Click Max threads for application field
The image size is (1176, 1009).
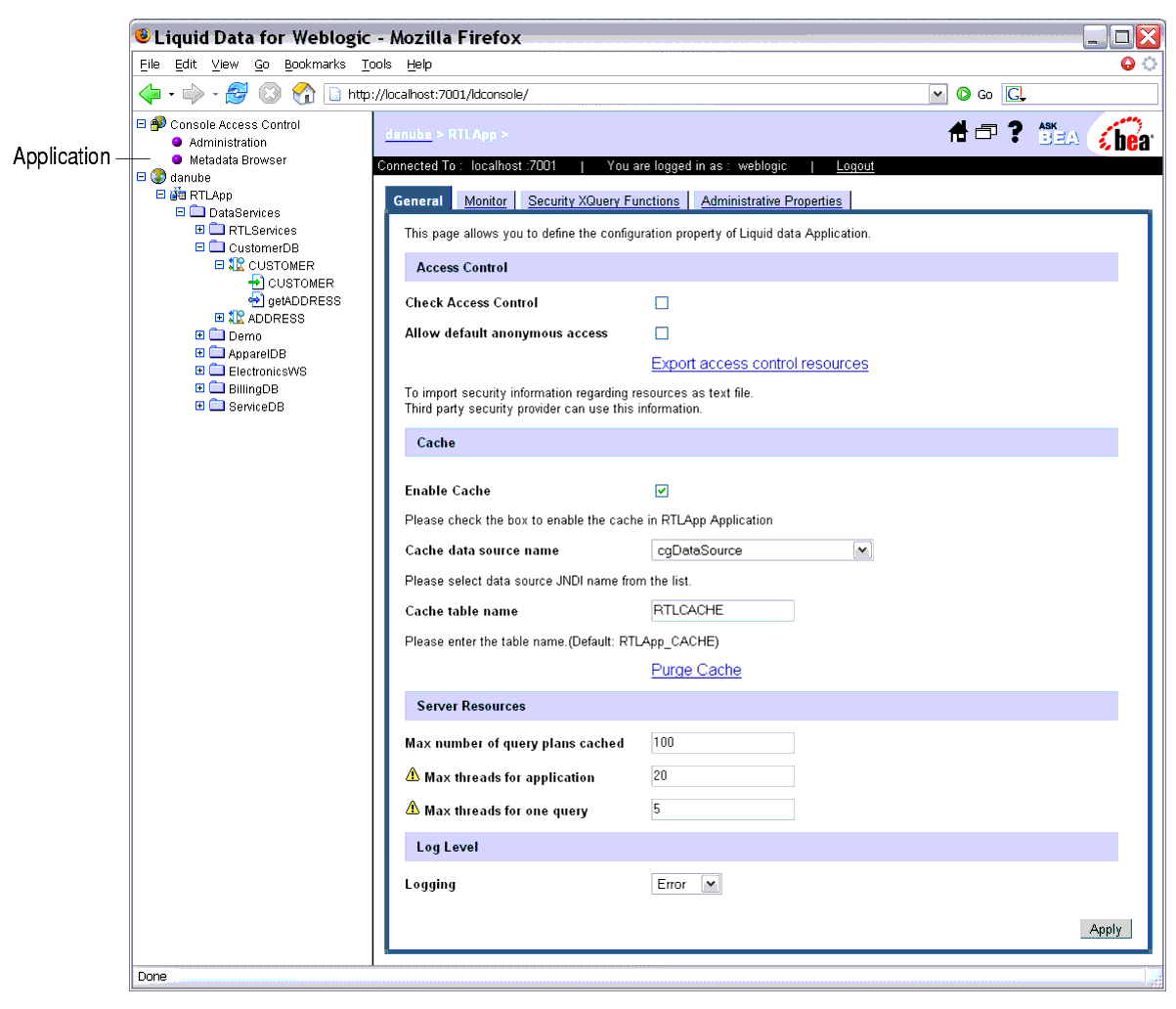(722, 775)
